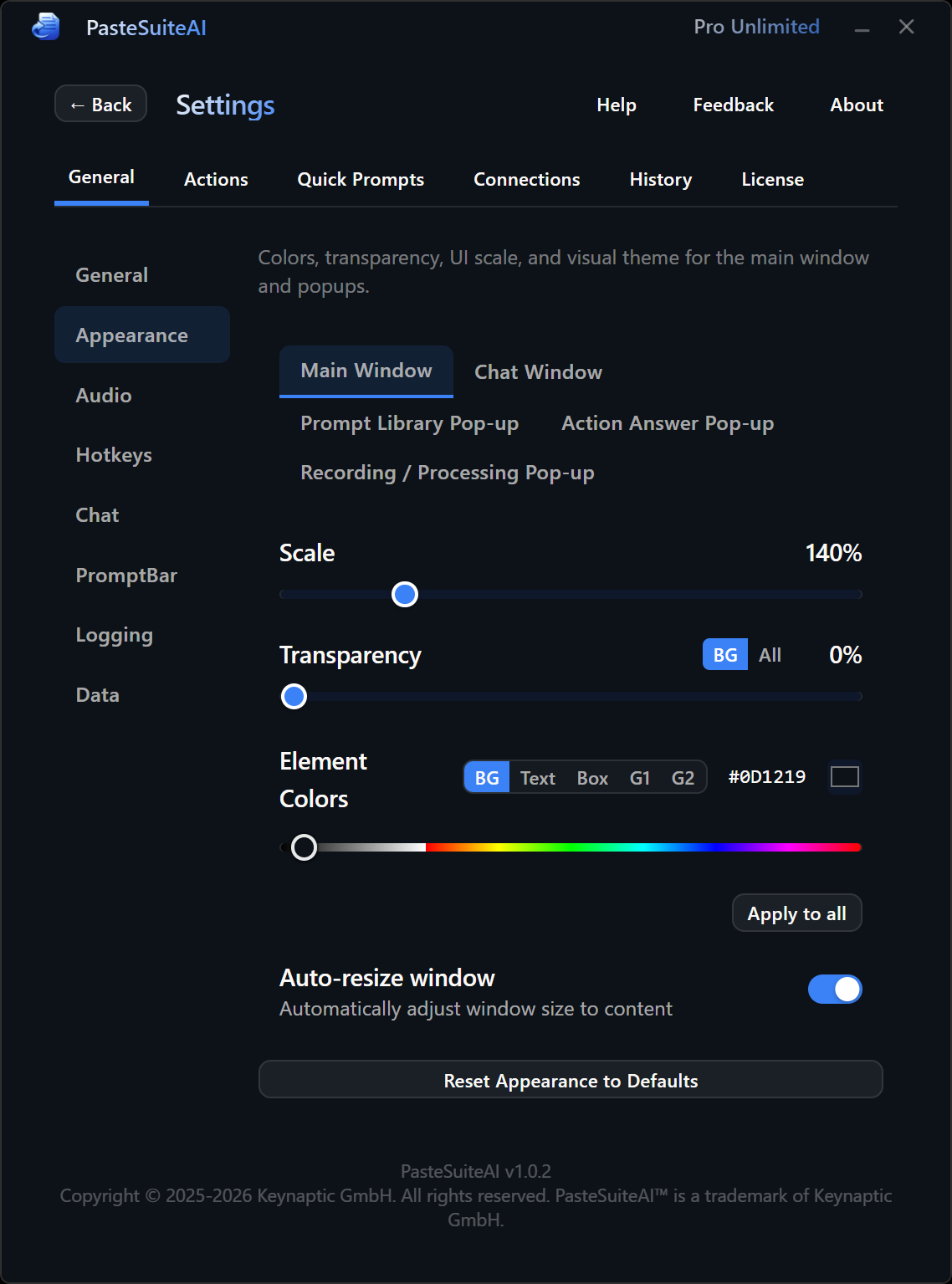
Task: Click the #0D1219 hex color field
Action: point(766,777)
